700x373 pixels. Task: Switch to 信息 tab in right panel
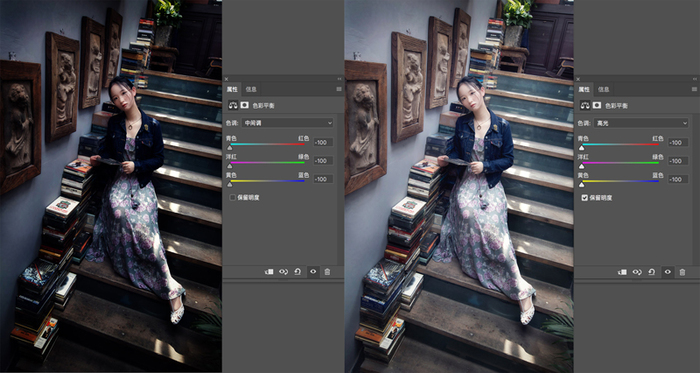coord(604,89)
